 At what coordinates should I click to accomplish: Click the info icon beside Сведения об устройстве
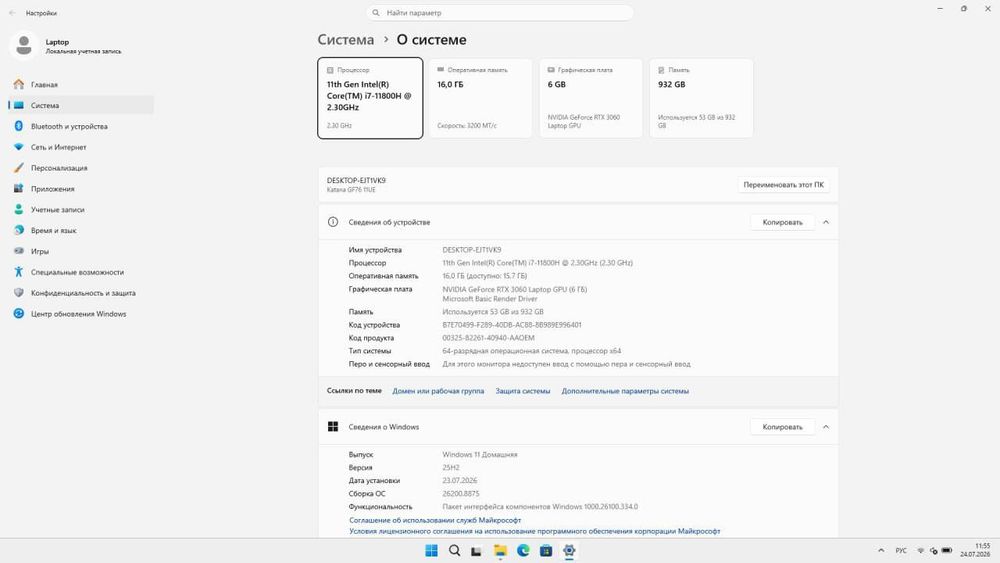click(x=333, y=222)
